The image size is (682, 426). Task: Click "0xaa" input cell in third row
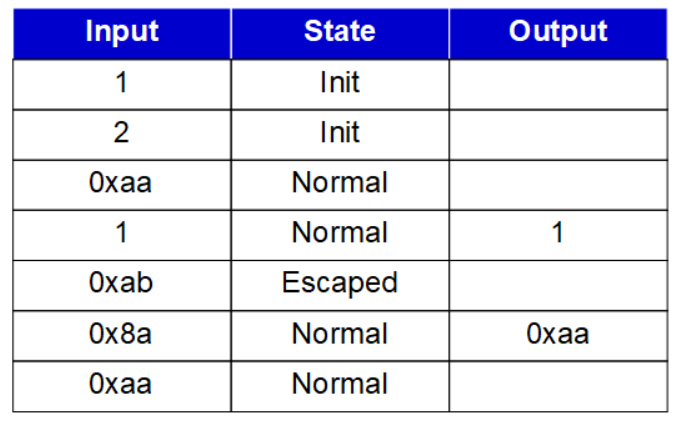[x=121, y=183]
